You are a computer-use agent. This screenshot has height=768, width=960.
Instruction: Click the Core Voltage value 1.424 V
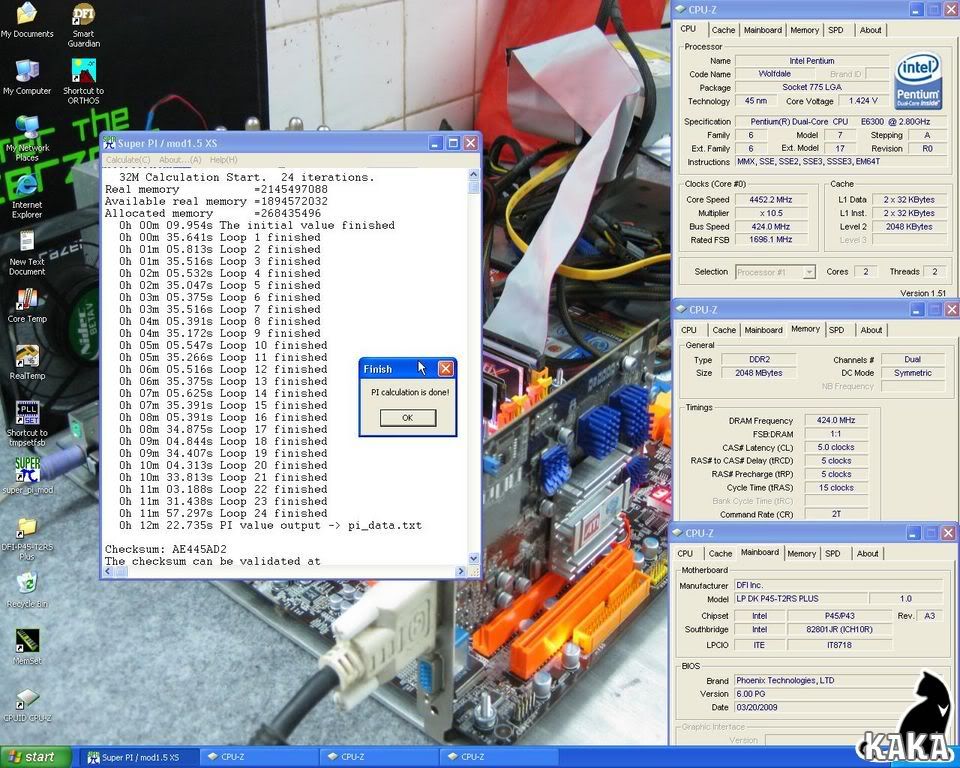(x=863, y=101)
